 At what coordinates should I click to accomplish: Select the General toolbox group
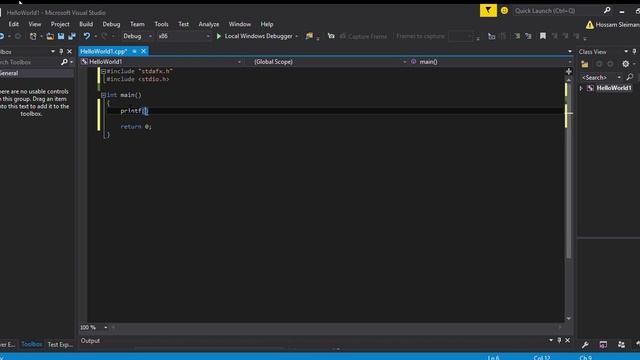37,73
